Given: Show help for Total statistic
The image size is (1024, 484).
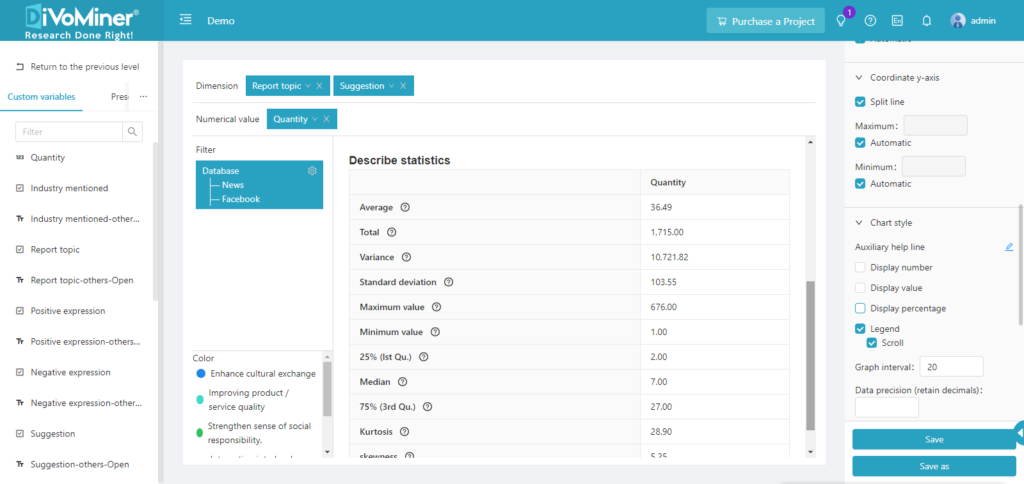Looking at the screenshot, I should point(392,232).
